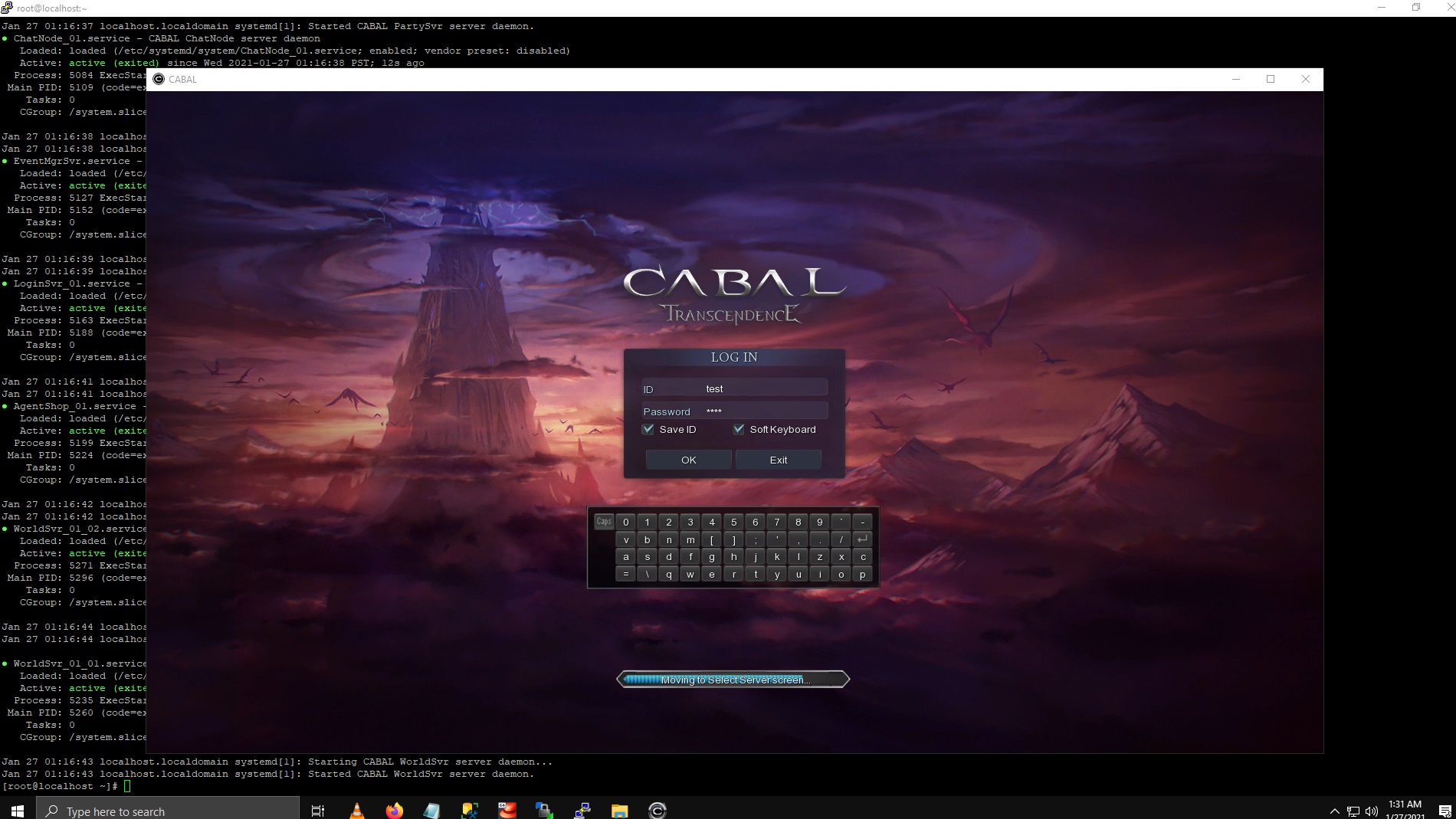This screenshot has height=819, width=1456.
Task: Toggle the Save ID checkbox
Action: point(648,429)
